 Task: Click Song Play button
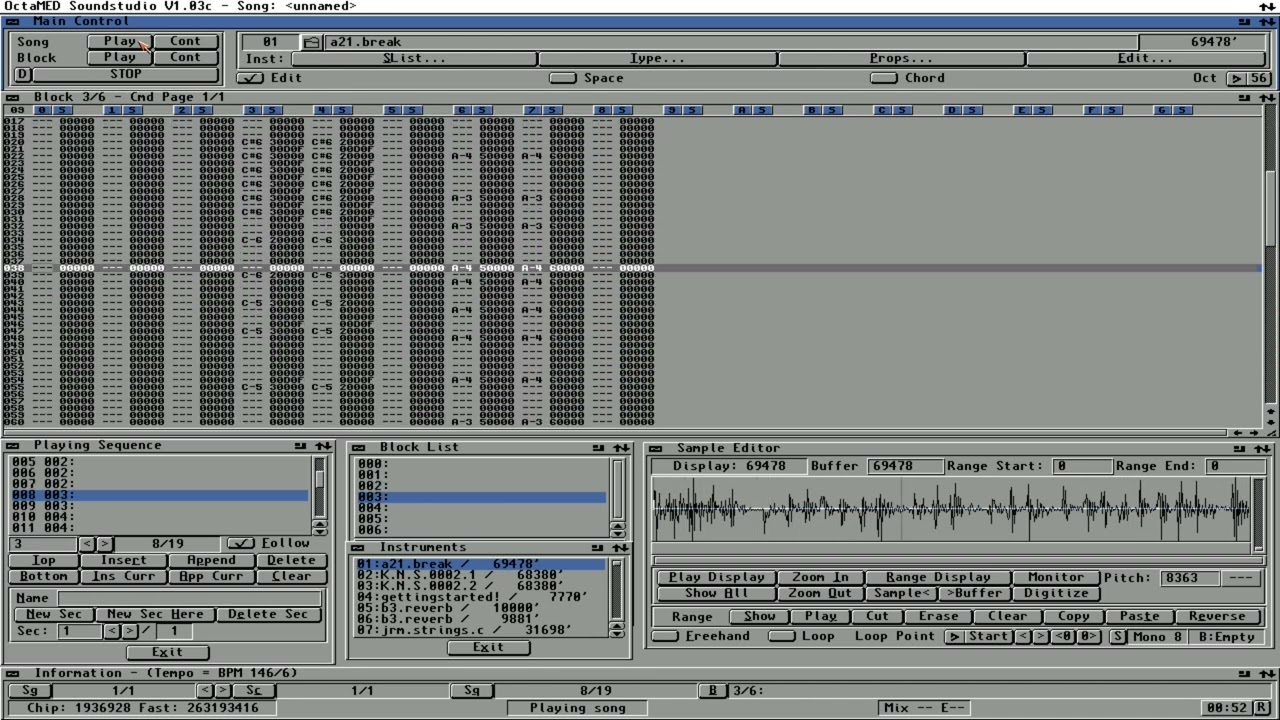click(120, 42)
